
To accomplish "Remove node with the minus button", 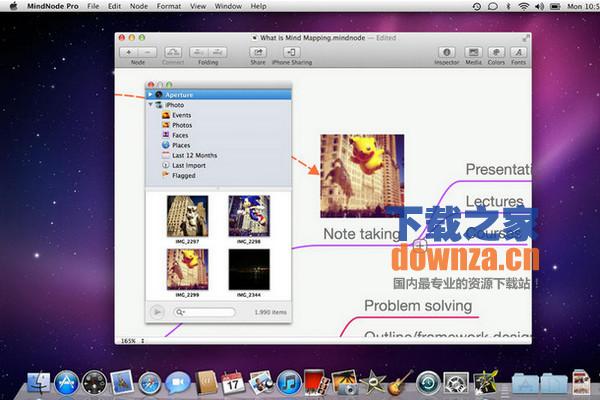I will pyautogui.click(x=148, y=52).
